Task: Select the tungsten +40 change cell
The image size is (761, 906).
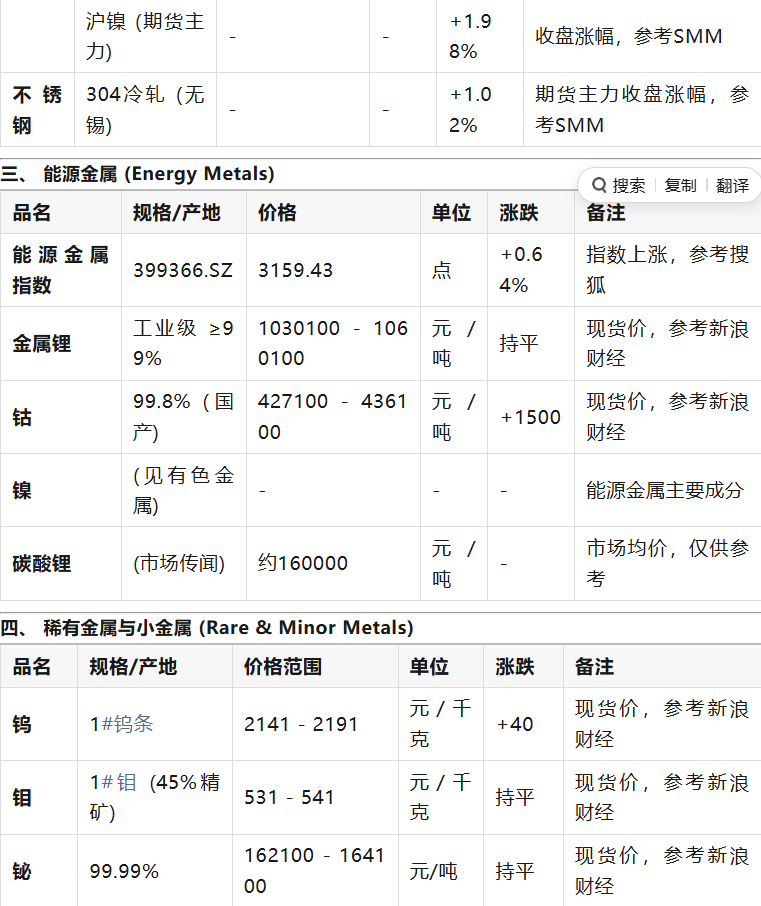Action: tap(515, 724)
